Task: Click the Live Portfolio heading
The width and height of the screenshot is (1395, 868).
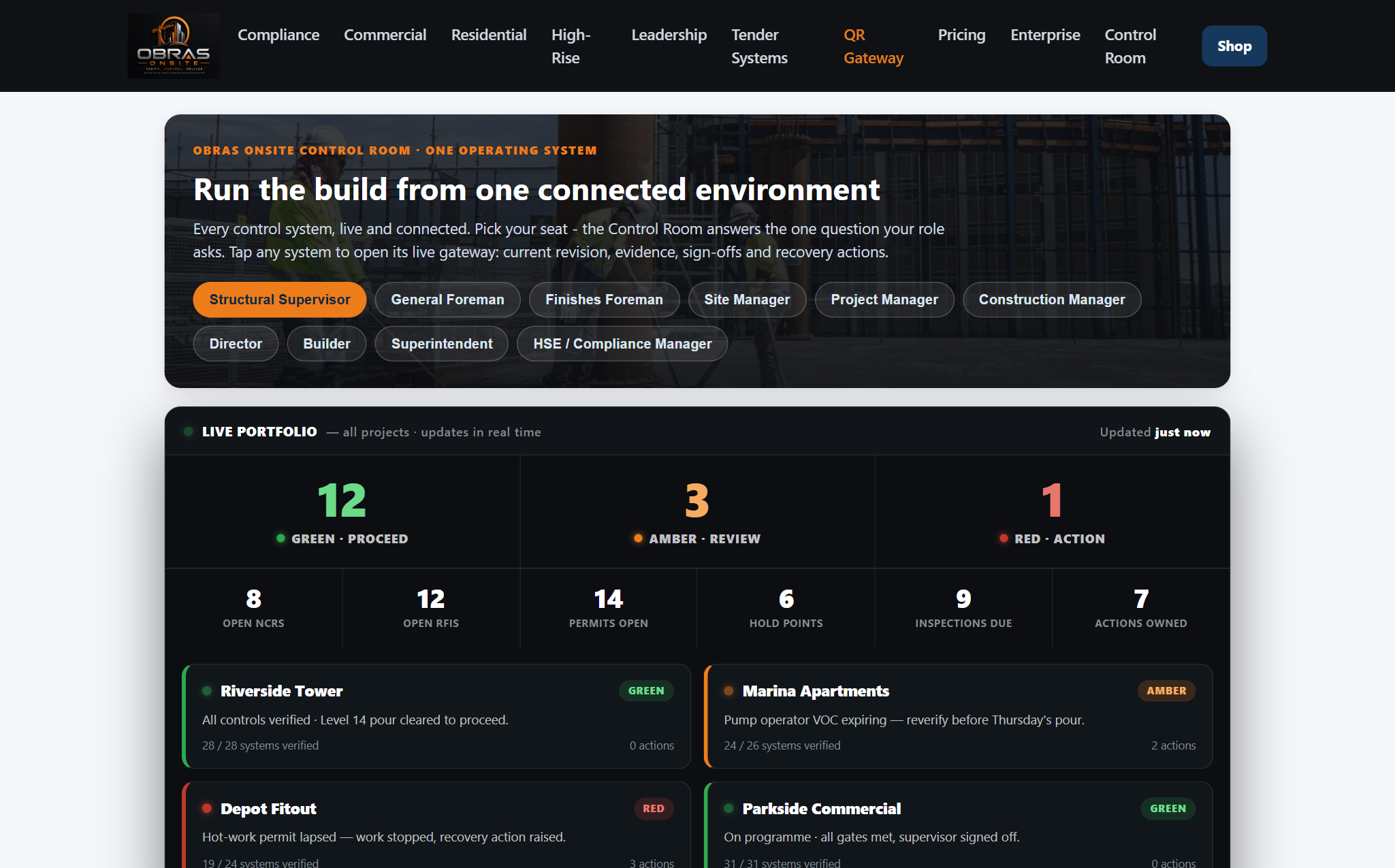Action: pos(259,432)
